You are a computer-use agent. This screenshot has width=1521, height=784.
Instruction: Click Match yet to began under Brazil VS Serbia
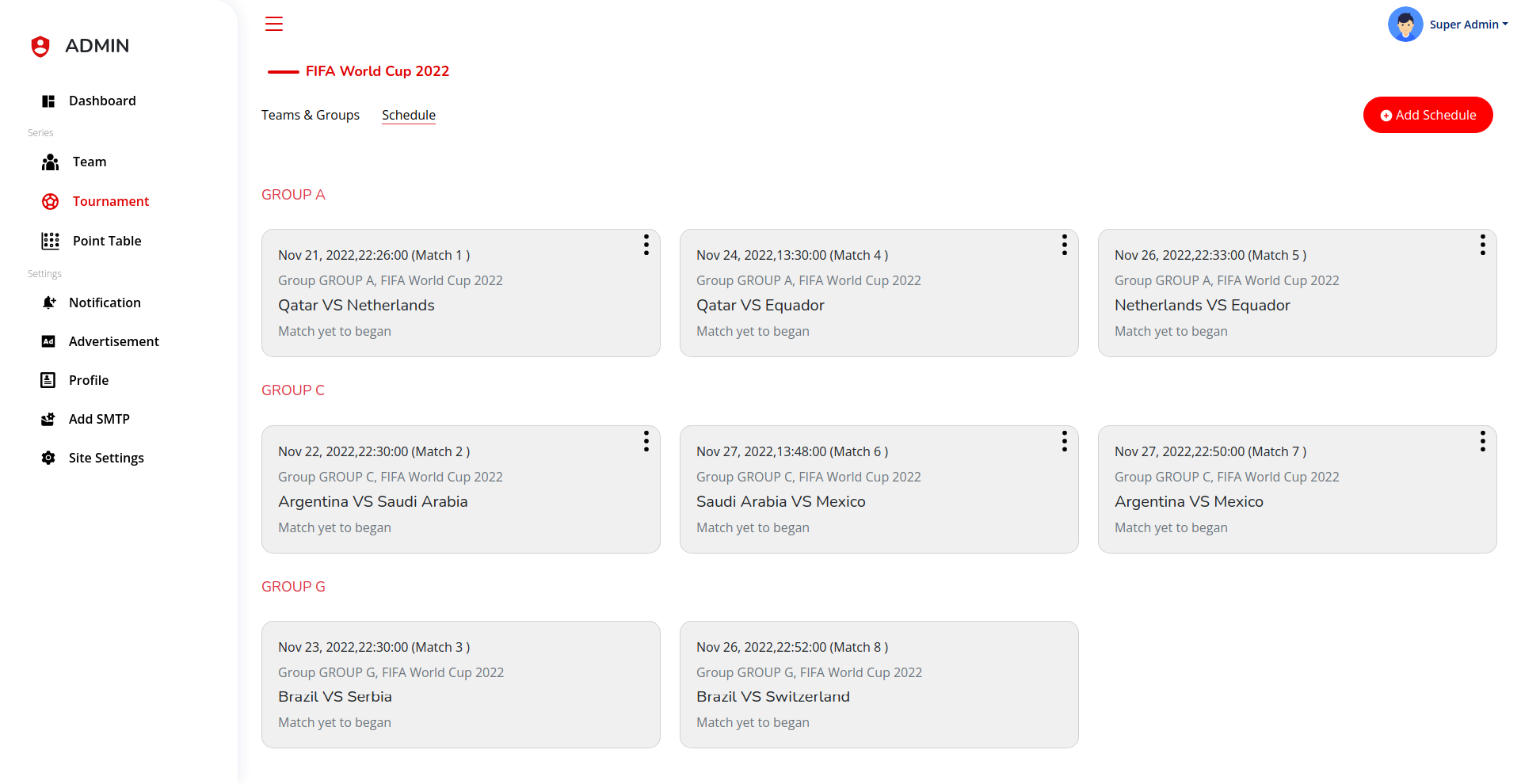(334, 723)
